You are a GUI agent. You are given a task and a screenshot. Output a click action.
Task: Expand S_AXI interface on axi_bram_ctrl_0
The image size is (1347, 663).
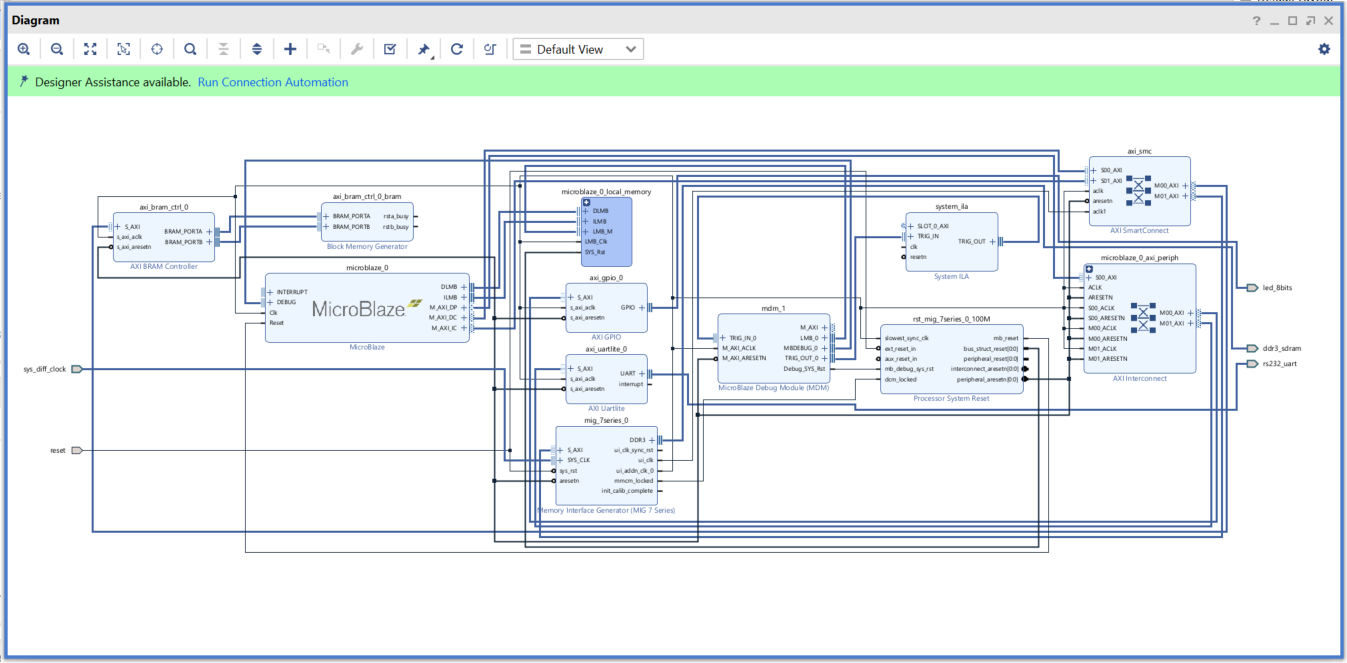[x=120, y=227]
